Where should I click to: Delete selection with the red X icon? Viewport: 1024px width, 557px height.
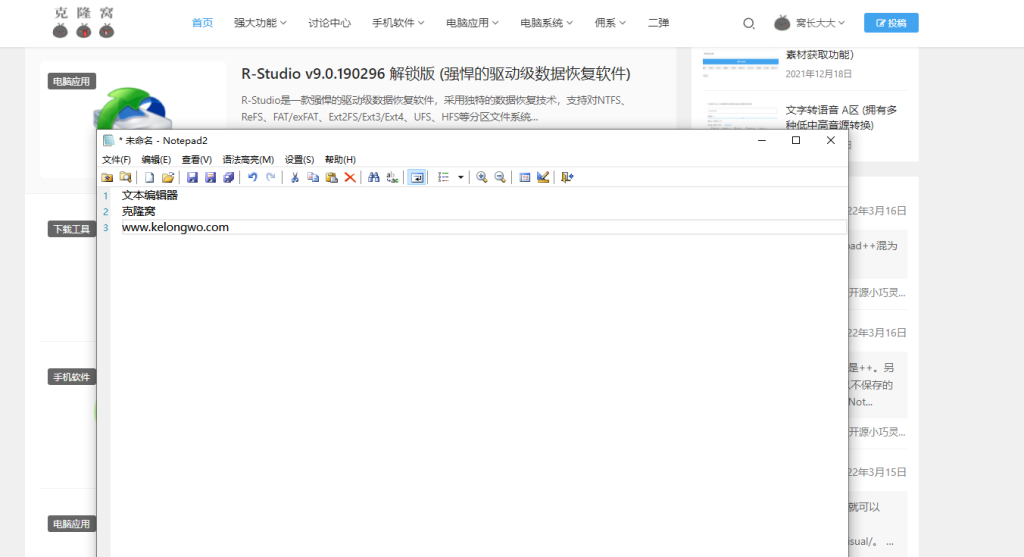pos(350,178)
